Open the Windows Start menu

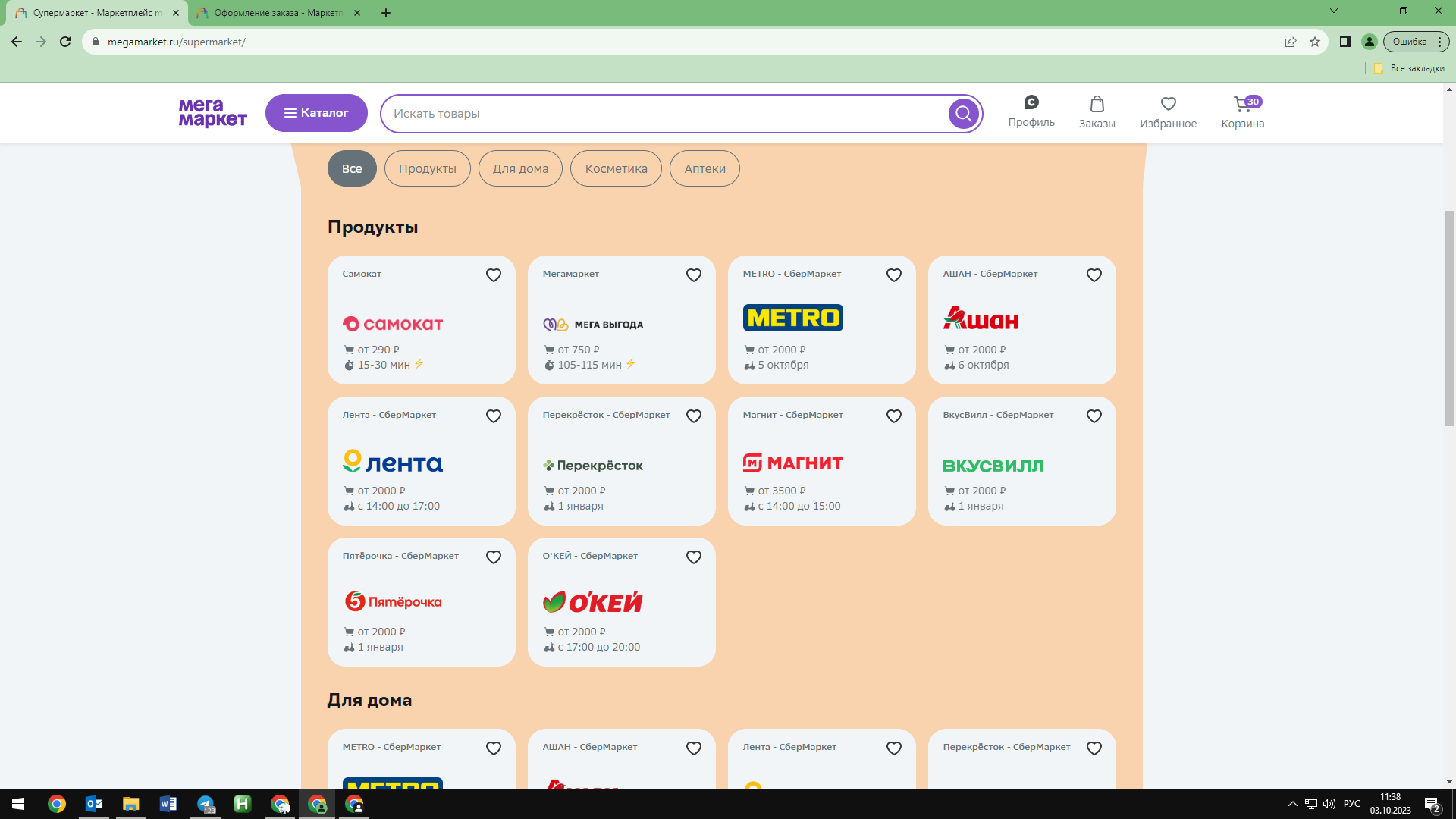click(x=18, y=804)
